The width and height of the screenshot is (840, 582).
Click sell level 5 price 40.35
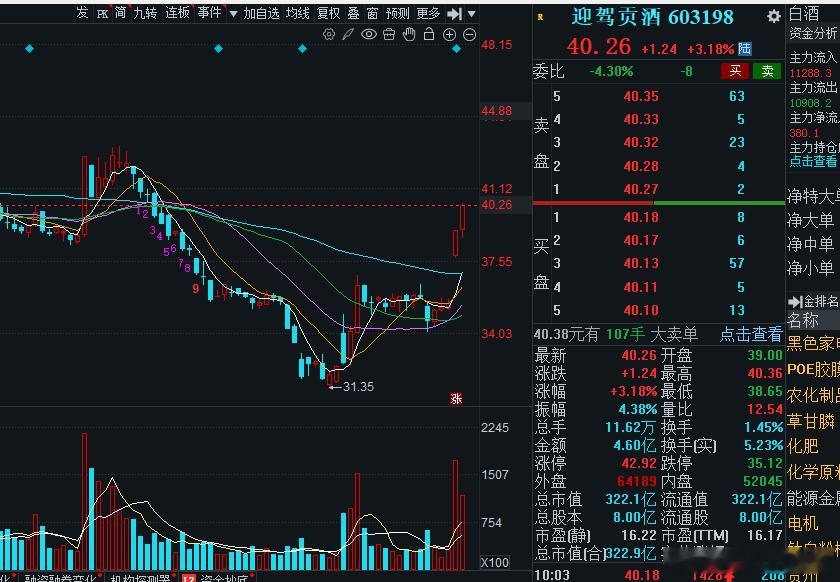(x=641, y=96)
